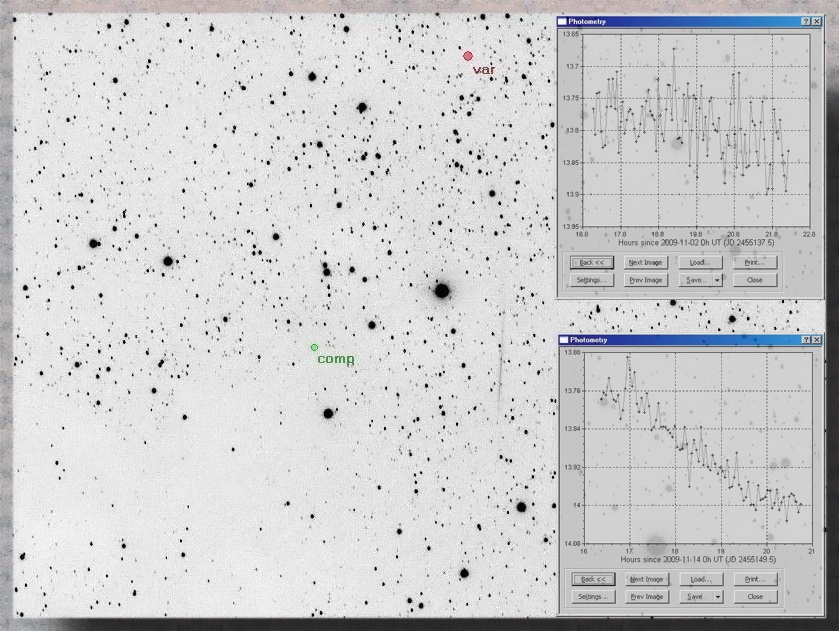
Task: Click the lower Photometry window title icon
Action: (563, 340)
